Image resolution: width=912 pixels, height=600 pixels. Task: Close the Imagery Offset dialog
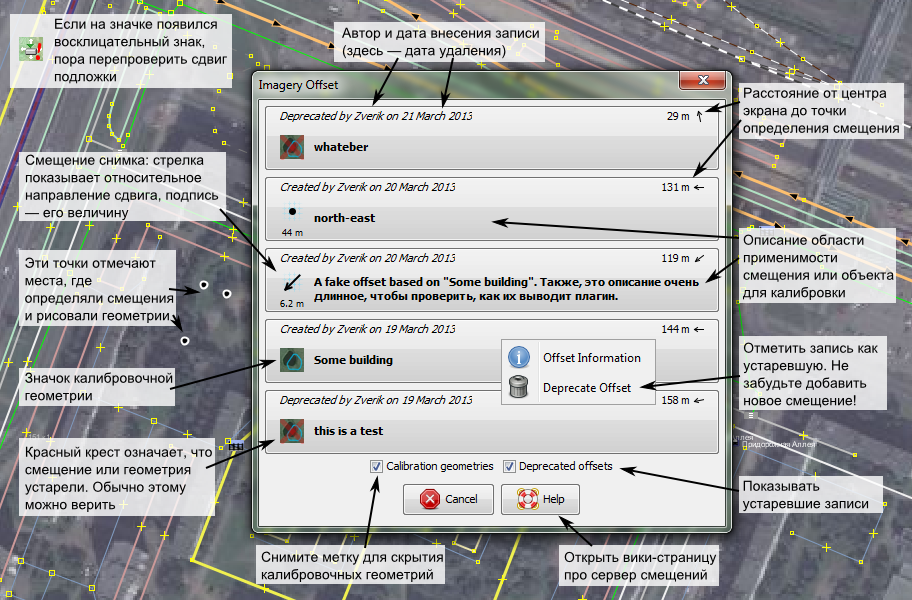(703, 84)
